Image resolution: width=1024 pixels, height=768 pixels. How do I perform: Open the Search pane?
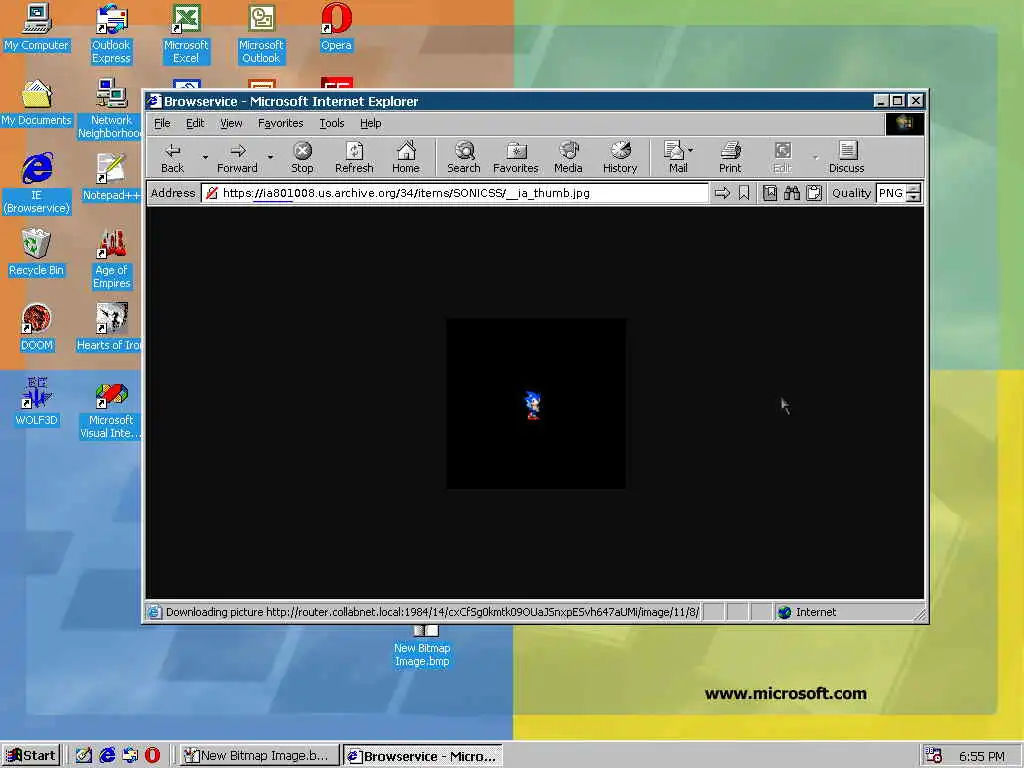point(464,157)
